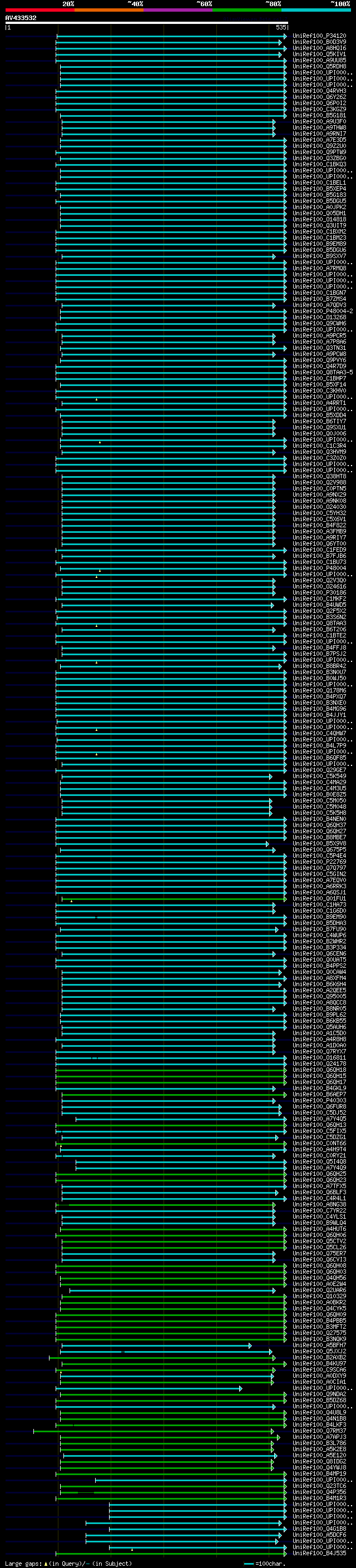
Task: Open hit UniRef100_B0D3V9
Action: [319, 42]
